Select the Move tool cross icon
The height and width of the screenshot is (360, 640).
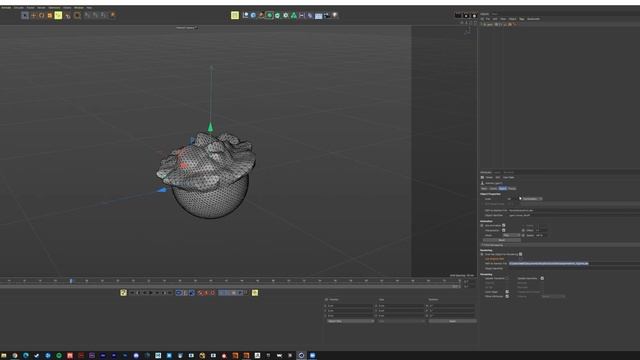33,16
